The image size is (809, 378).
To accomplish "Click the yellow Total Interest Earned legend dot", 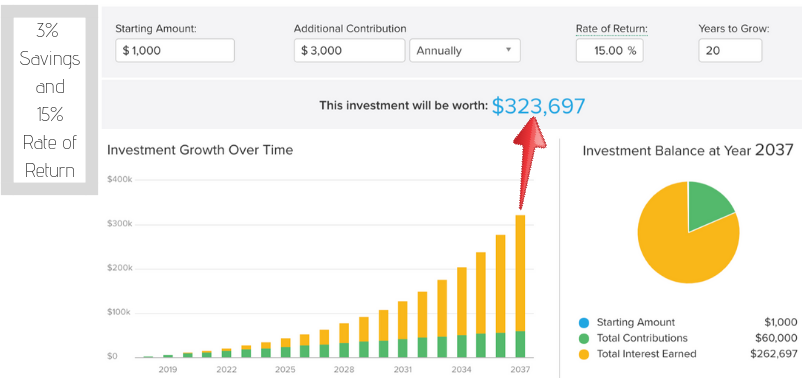I will pyautogui.click(x=584, y=354).
